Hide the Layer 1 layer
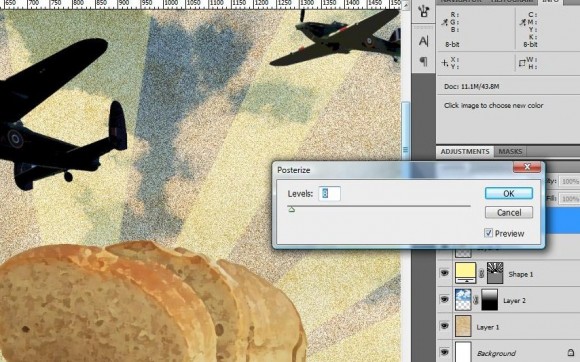Screen dimensions: 580x362 click(444, 326)
